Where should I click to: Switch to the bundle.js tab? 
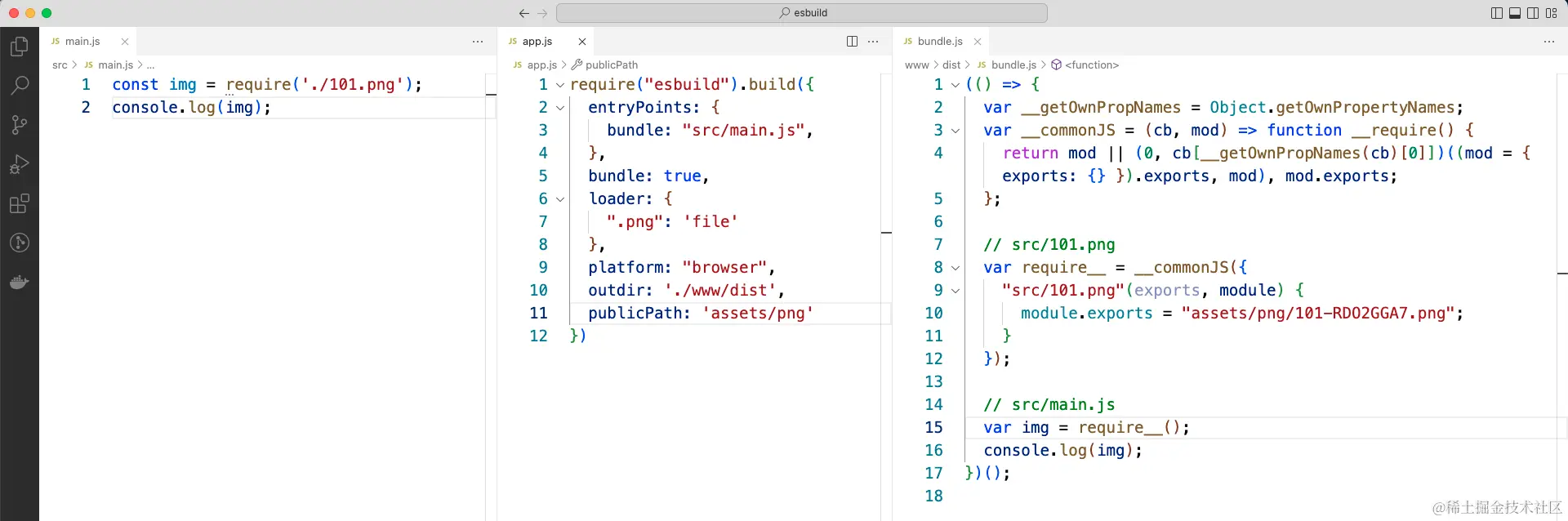[x=940, y=41]
